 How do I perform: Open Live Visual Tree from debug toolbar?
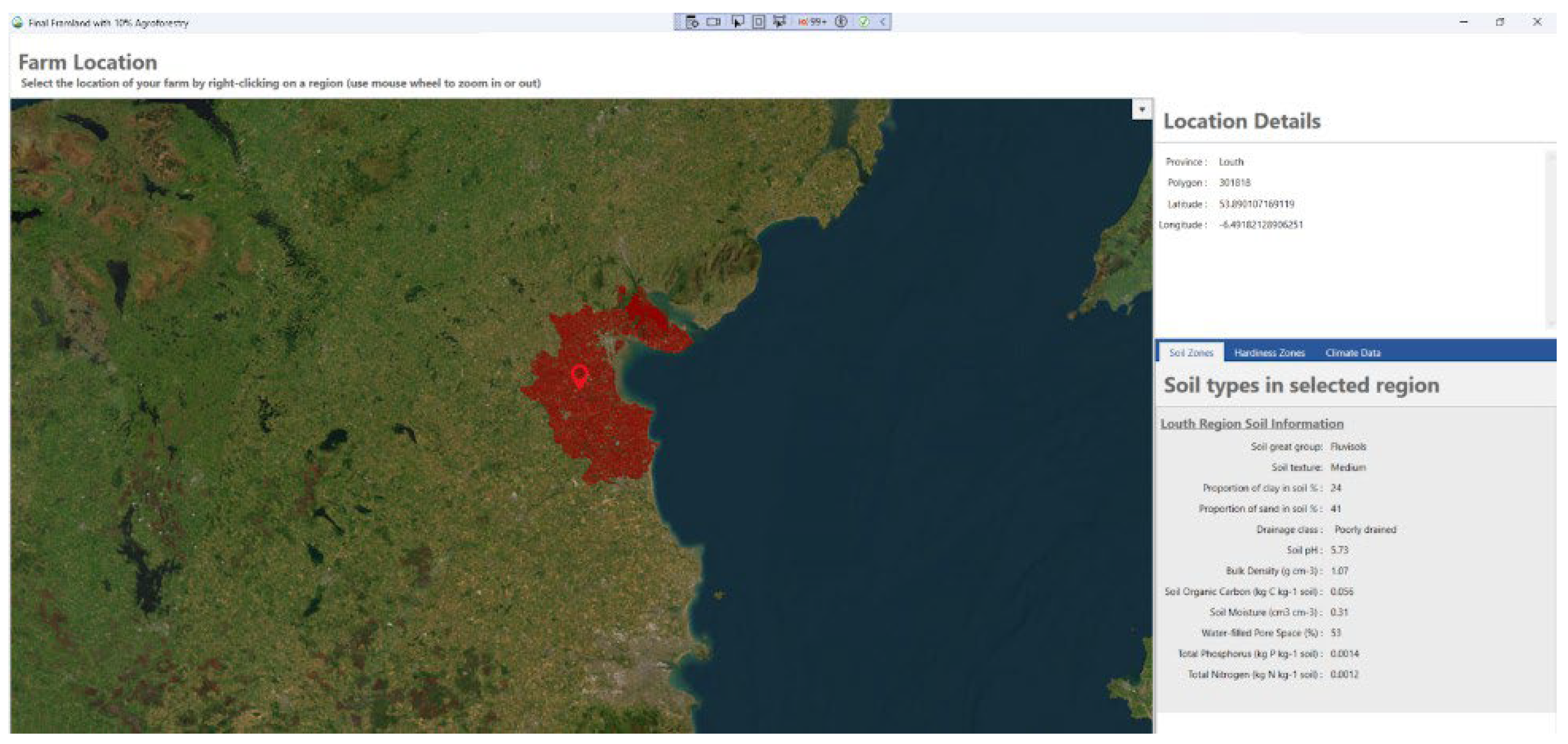692,22
